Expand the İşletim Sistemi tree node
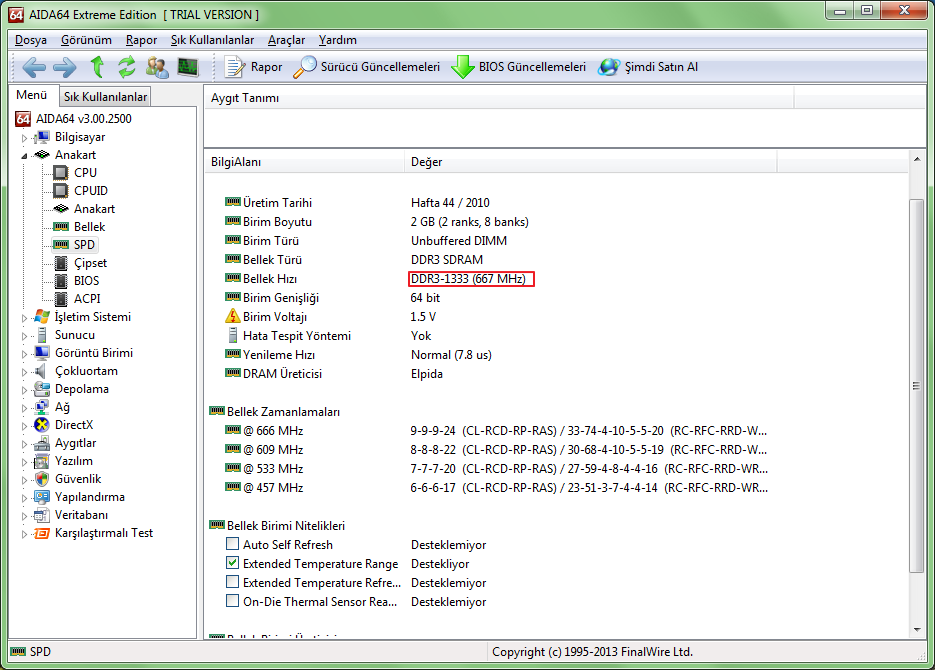 (x=24, y=318)
